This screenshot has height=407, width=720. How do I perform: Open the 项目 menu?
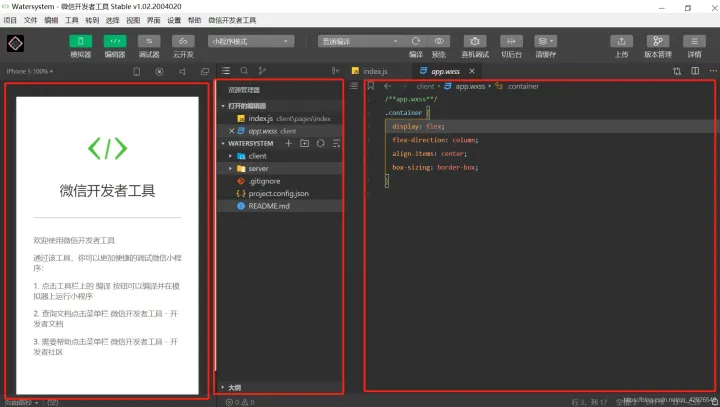[x=10, y=20]
